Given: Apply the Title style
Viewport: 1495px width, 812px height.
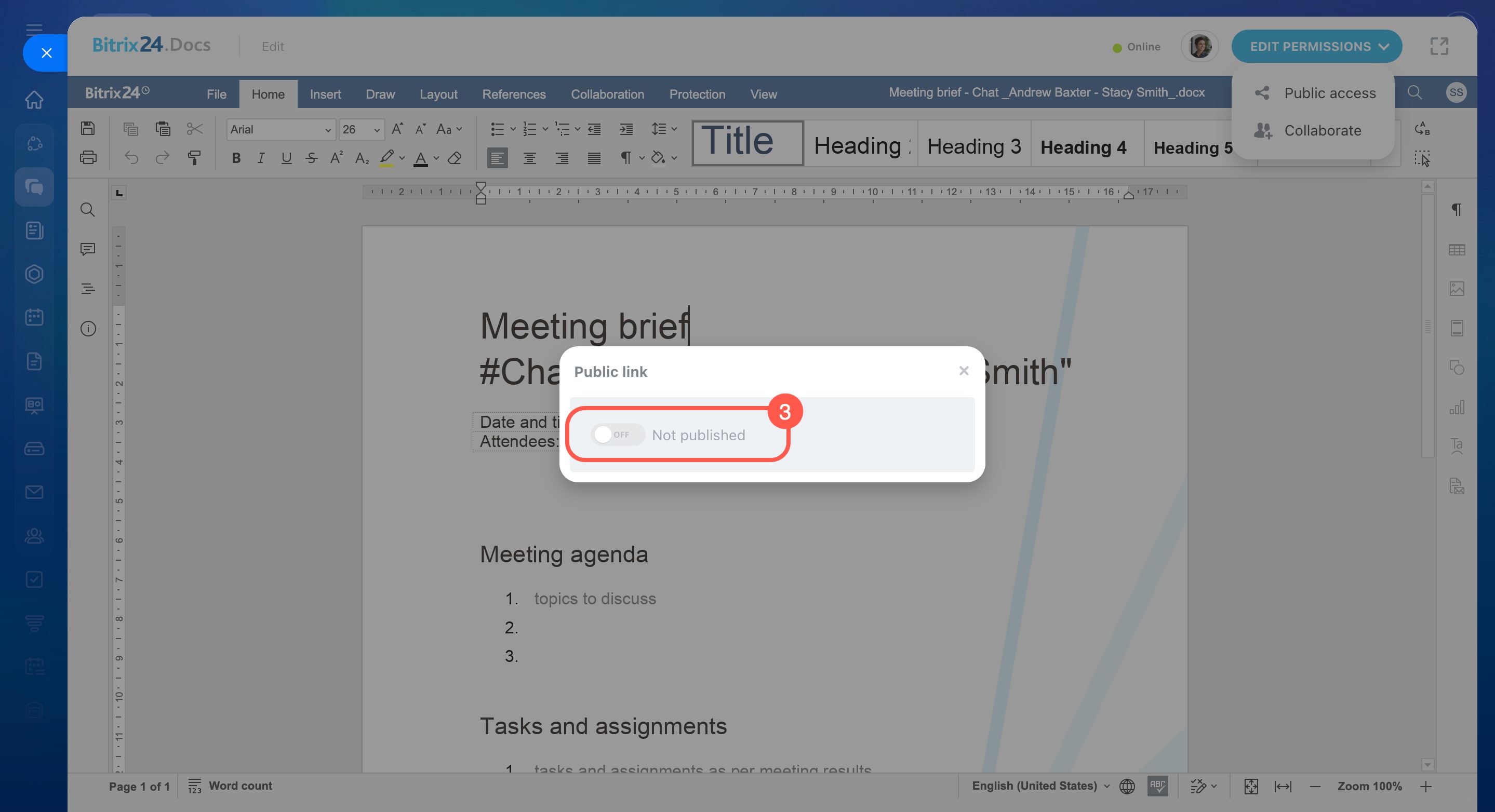Looking at the screenshot, I should (747, 143).
